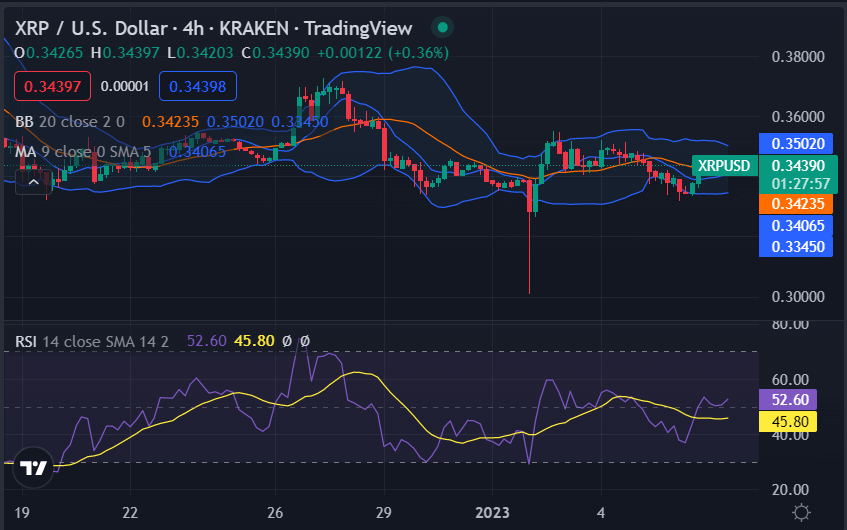847x530 pixels.
Task: Click the 20.00 RSI axis label
Action: pos(790,489)
